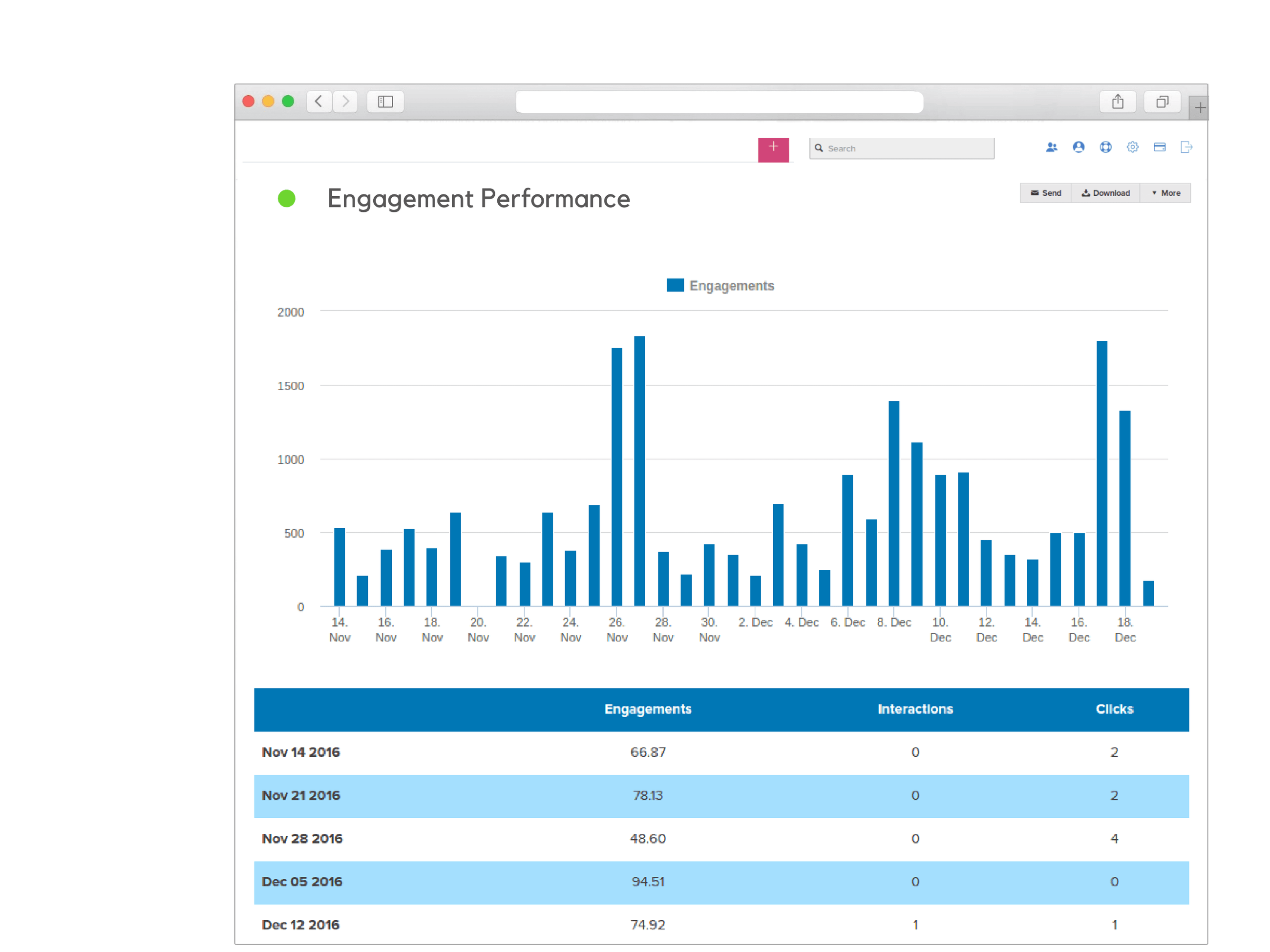This screenshot has width=1270, height=952.
Task: Open the user profile icon
Action: pos(1078,147)
